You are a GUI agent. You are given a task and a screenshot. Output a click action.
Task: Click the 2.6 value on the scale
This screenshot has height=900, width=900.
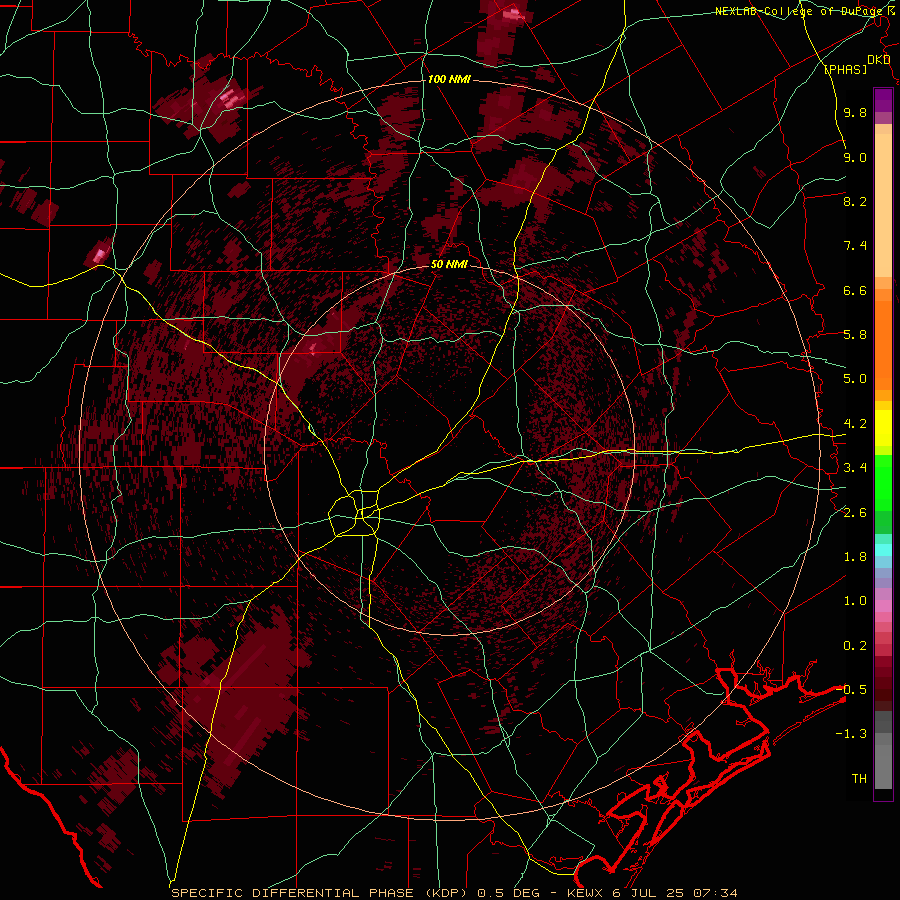pos(855,513)
